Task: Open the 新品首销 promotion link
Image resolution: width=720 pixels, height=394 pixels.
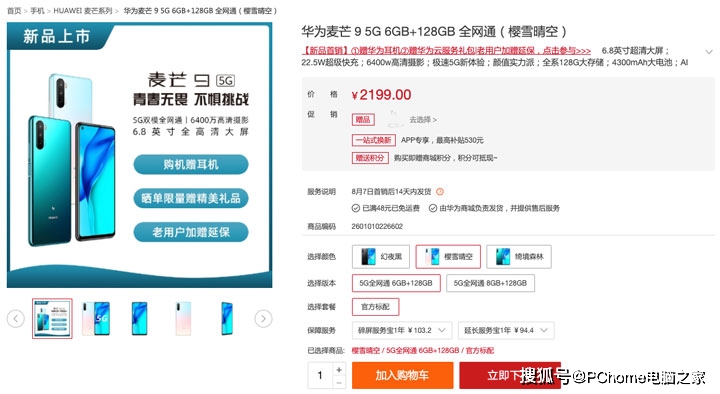Action: tap(446, 51)
